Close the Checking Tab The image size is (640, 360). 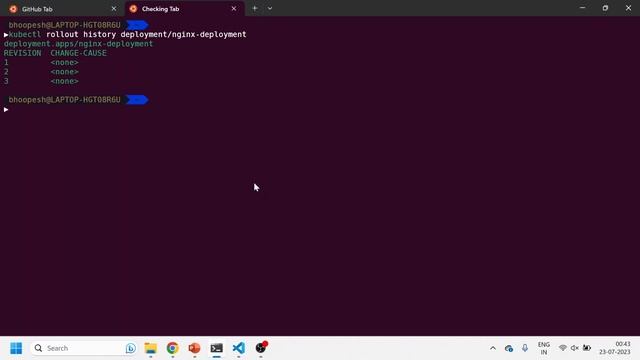tap(234, 9)
